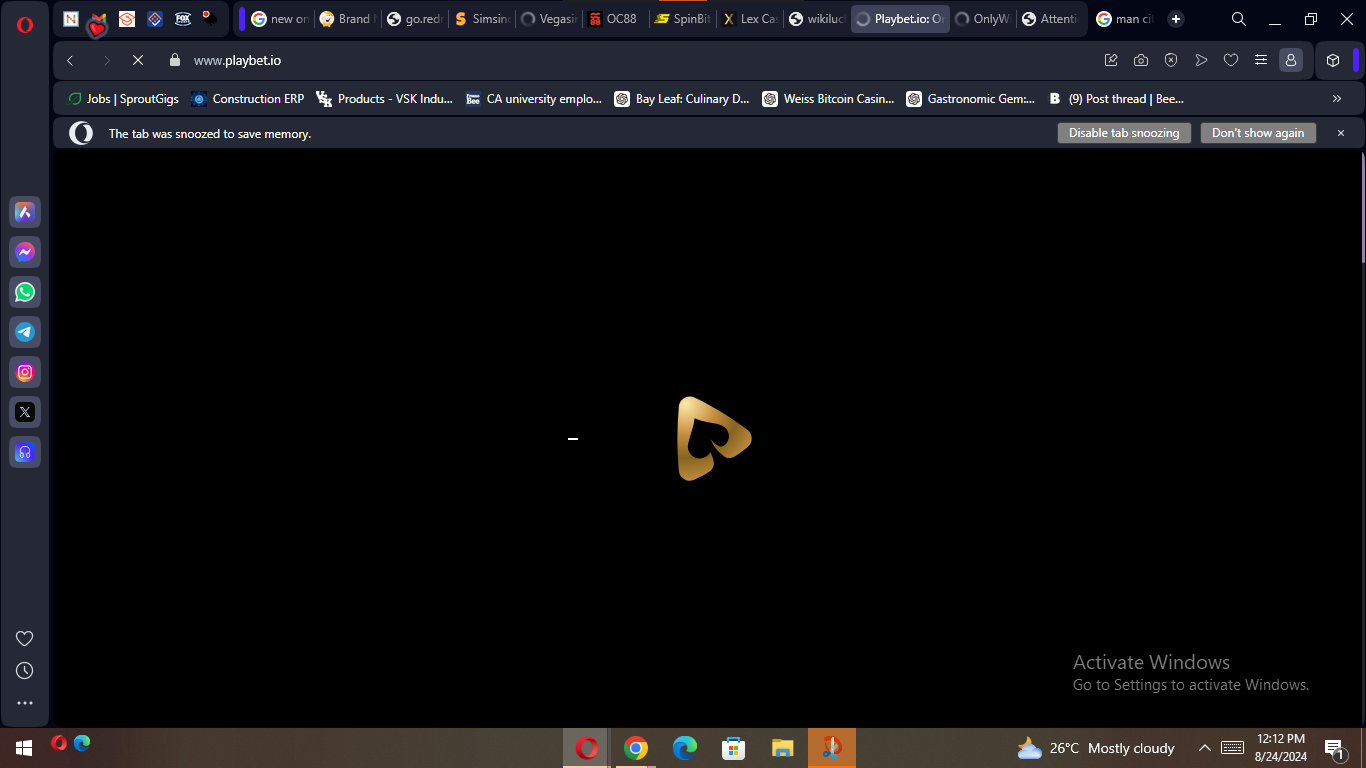Open the extensions cube icon
This screenshot has width=1366, height=768.
[x=1333, y=60]
